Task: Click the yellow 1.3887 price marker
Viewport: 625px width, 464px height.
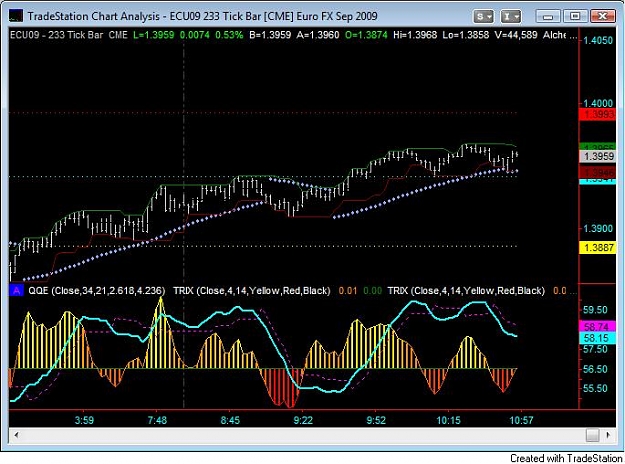Action: [x=597, y=248]
